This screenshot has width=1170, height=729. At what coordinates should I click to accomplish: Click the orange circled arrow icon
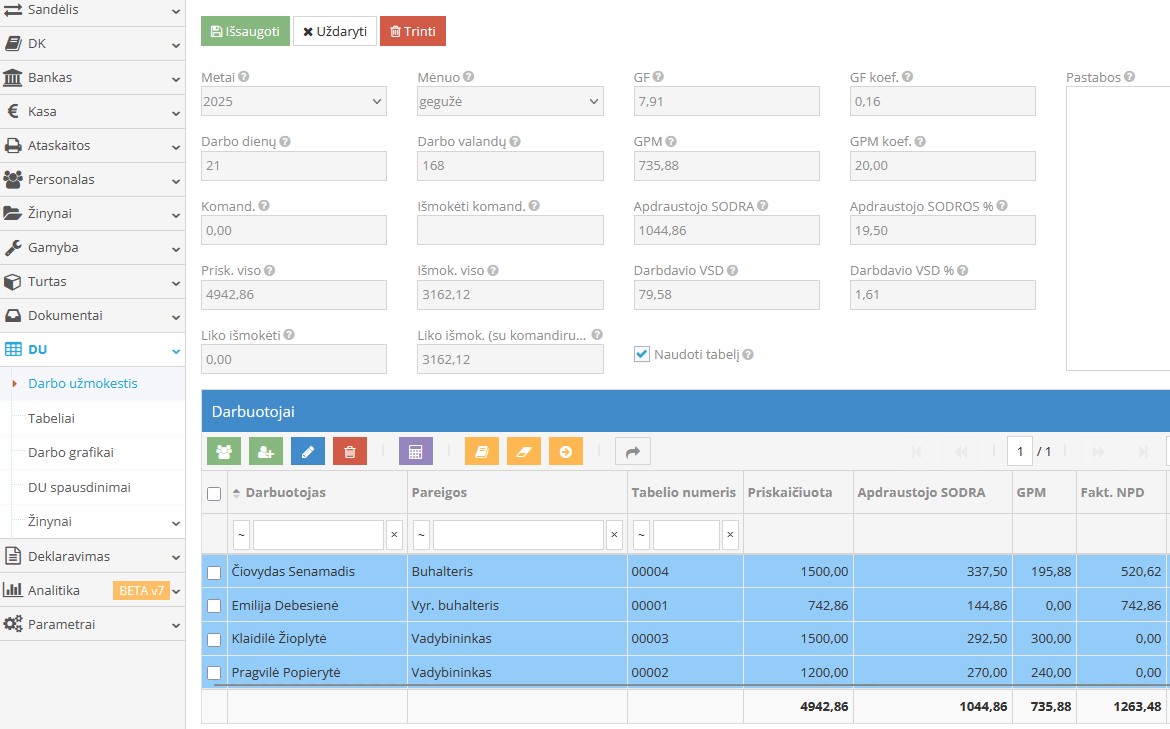tap(565, 452)
